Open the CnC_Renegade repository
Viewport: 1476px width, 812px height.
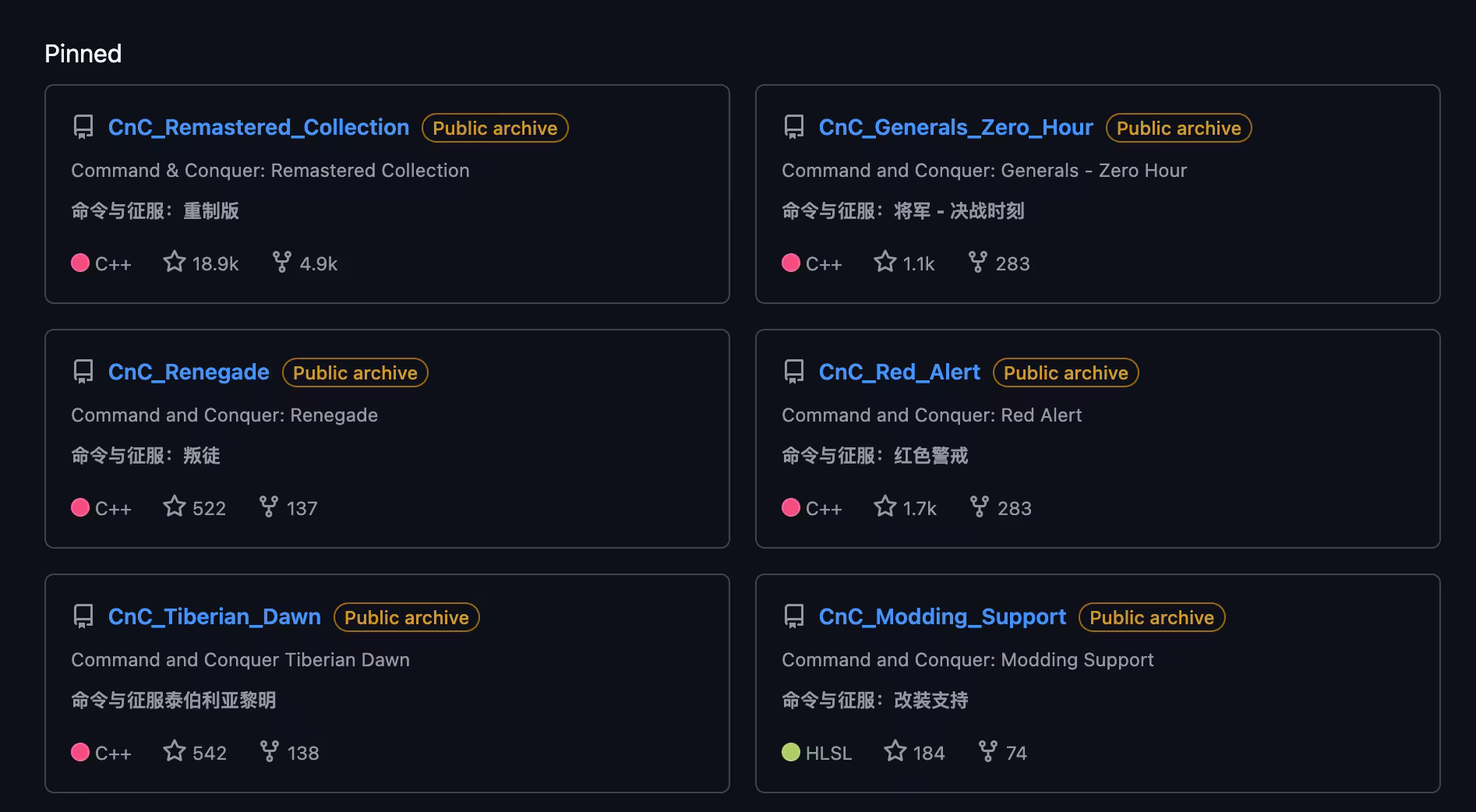(x=189, y=372)
